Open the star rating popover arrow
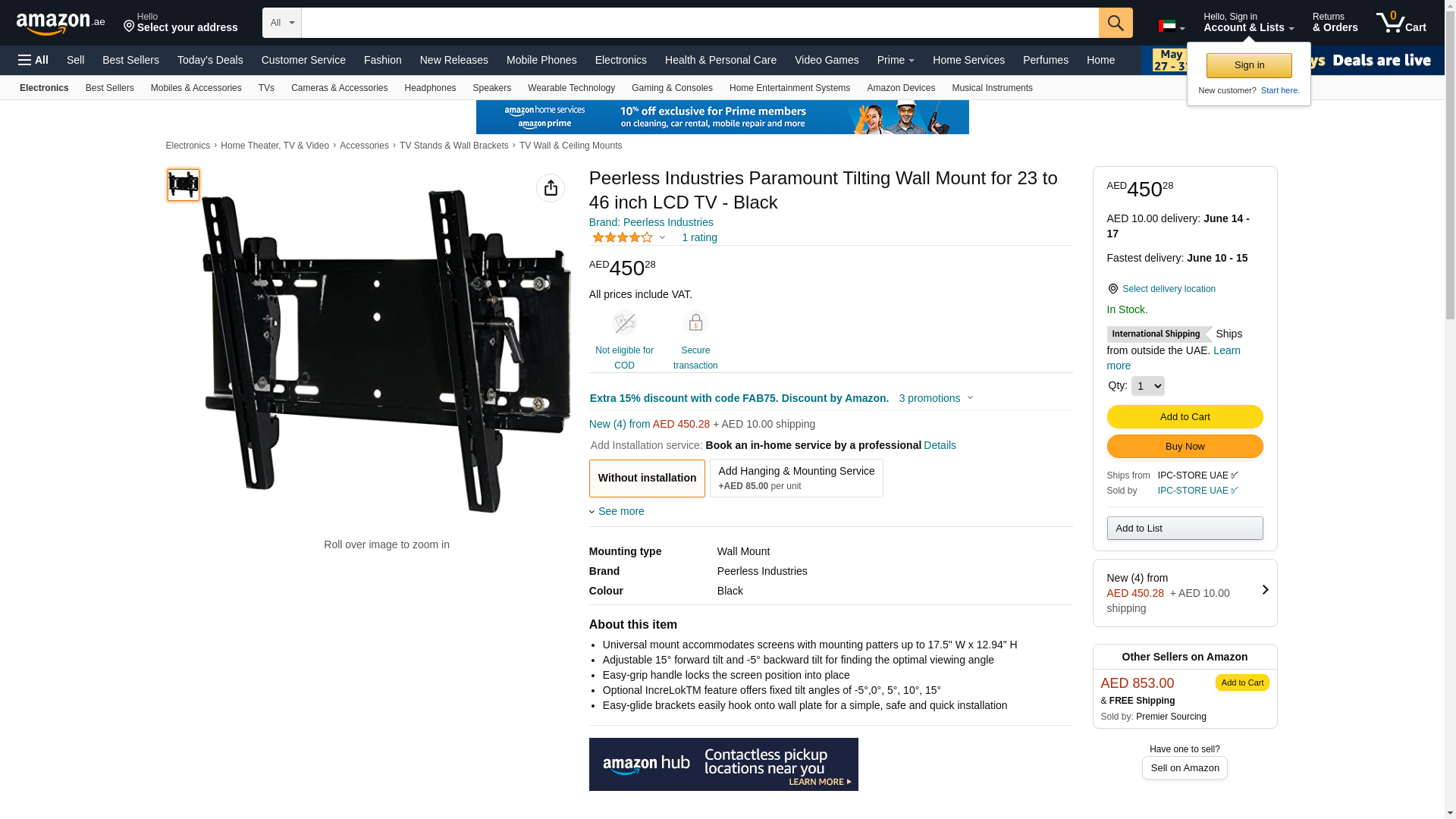 (x=662, y=238)
